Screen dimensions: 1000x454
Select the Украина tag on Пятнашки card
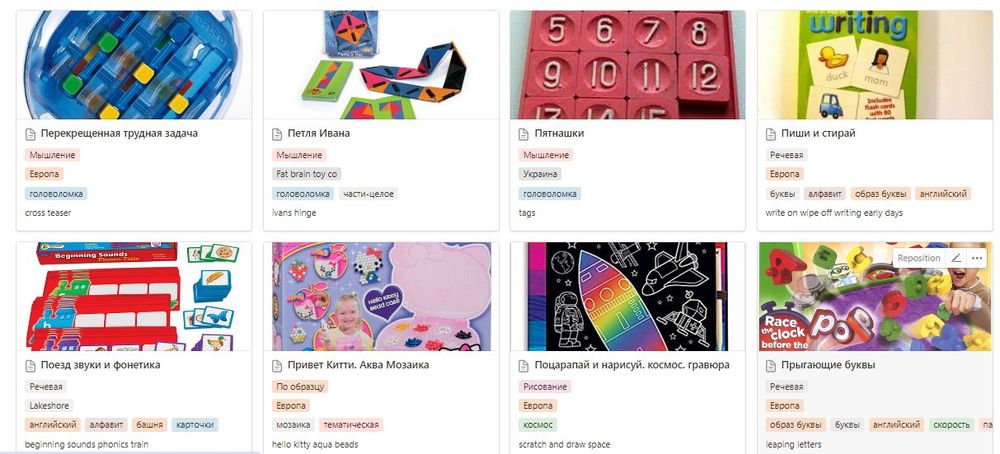click(540, 174)
